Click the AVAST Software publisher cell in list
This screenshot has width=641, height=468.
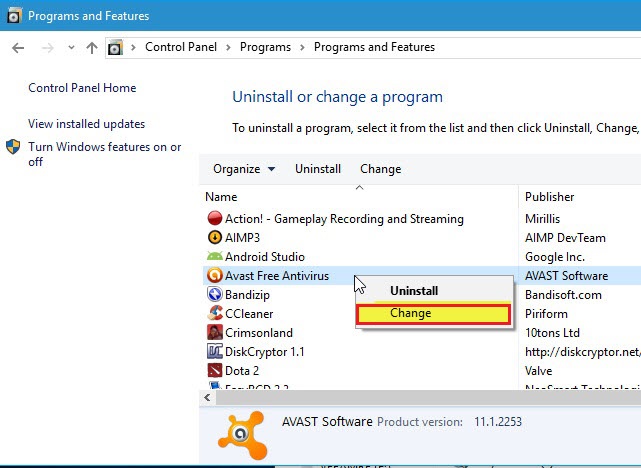[567, 275]
